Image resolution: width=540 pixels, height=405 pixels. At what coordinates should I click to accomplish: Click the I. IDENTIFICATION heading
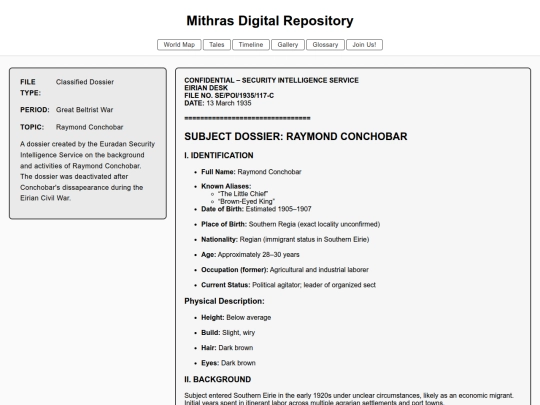tap(219, 155)
